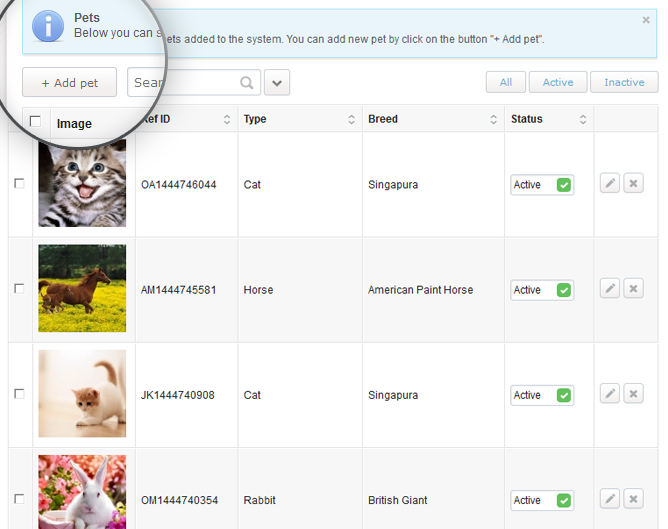Sort table by Breed column
The width and height of the screenshot is (668, 529).
click(x=493, y=119)
